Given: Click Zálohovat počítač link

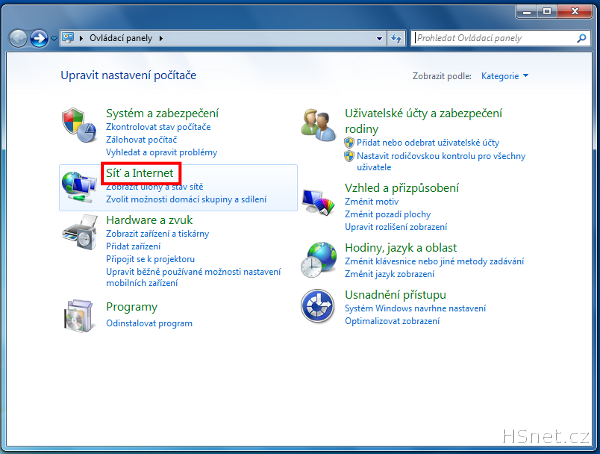Looking at the screenshot, I should (x=142, y=140).
